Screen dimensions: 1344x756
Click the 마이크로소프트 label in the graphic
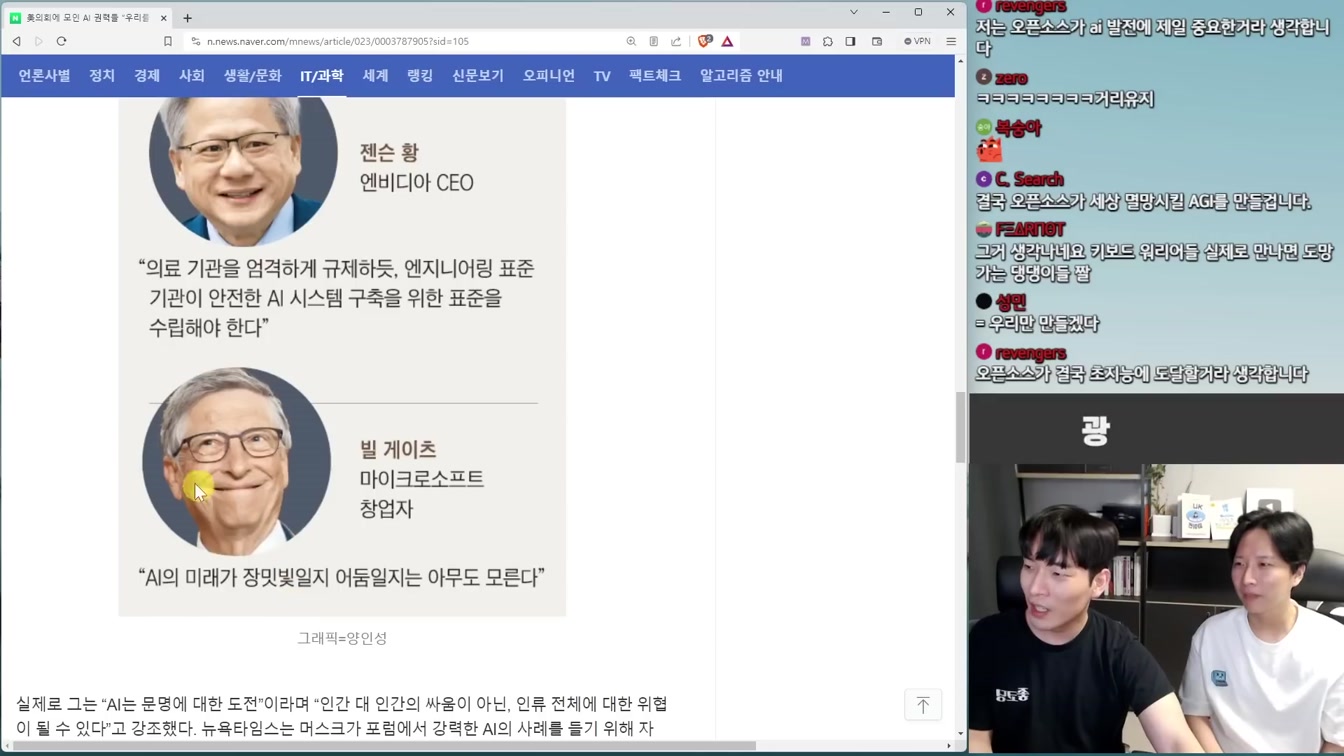point(422,479)
